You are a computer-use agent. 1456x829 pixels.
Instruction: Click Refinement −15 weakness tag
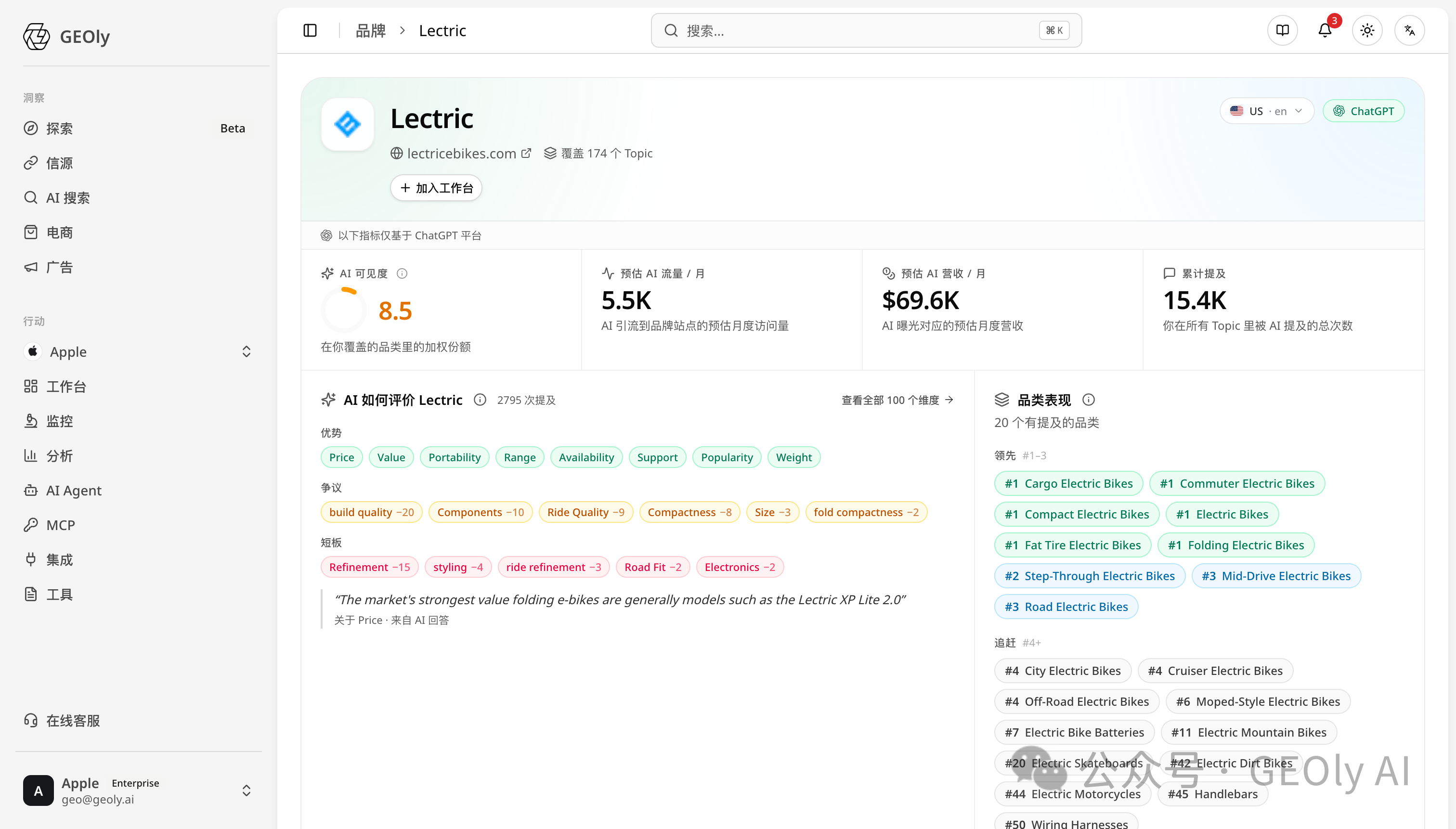[x=370, y=567]
